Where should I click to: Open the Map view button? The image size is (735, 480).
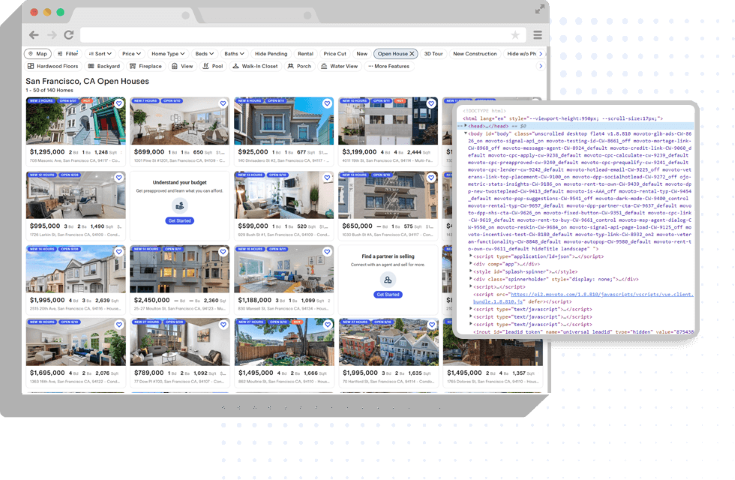(x=38, y=54)
